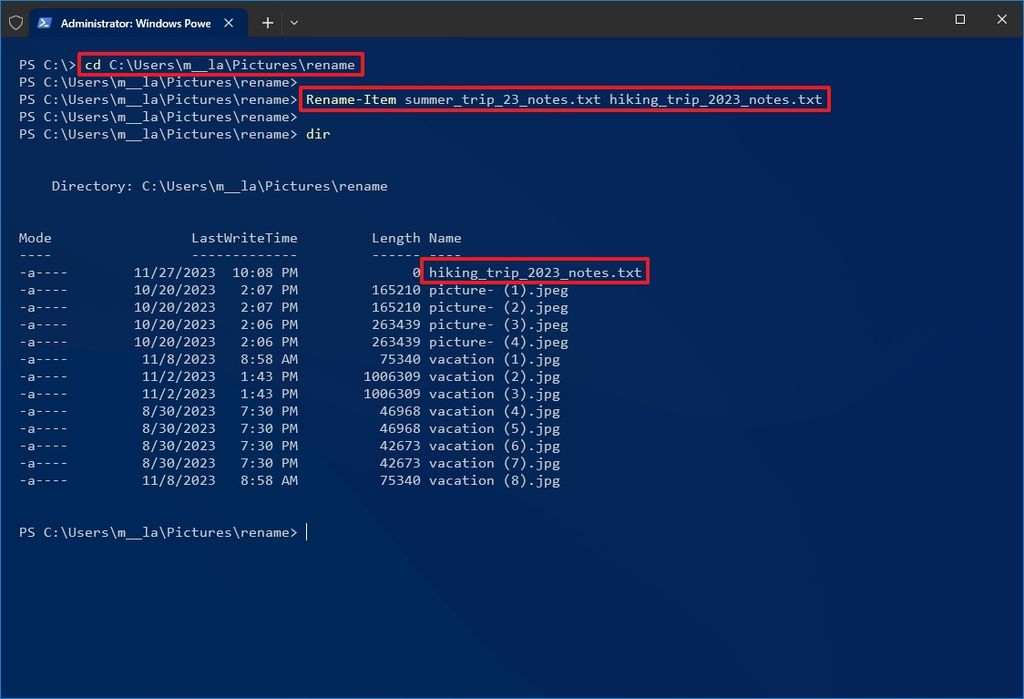Click the highlighted Rename-Item command
The height and width of the screenshot is (699, 1024).
pos(565,99)
